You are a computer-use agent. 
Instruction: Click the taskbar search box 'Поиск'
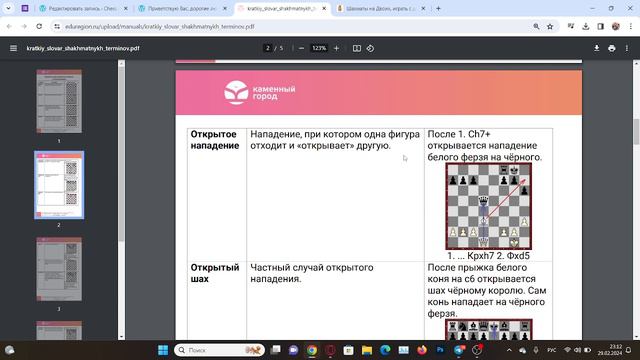(x=219, y=350)
